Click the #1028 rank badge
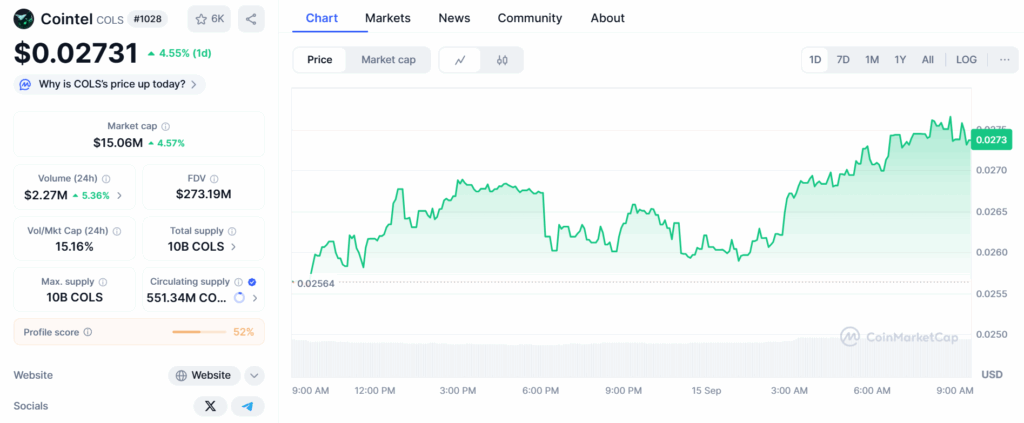The image size is (1024, 423). coord(147,19)
